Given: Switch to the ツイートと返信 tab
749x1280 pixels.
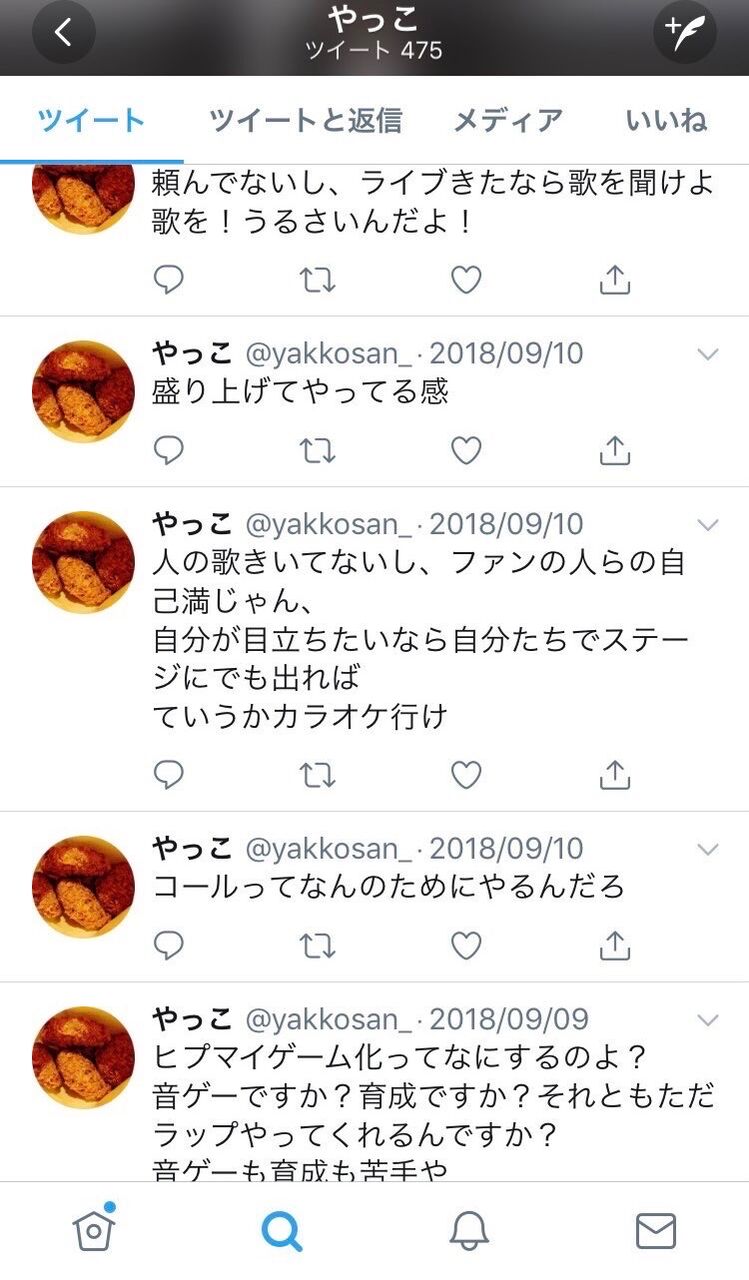Looking at the screenshot, I should tap(306, 121).
